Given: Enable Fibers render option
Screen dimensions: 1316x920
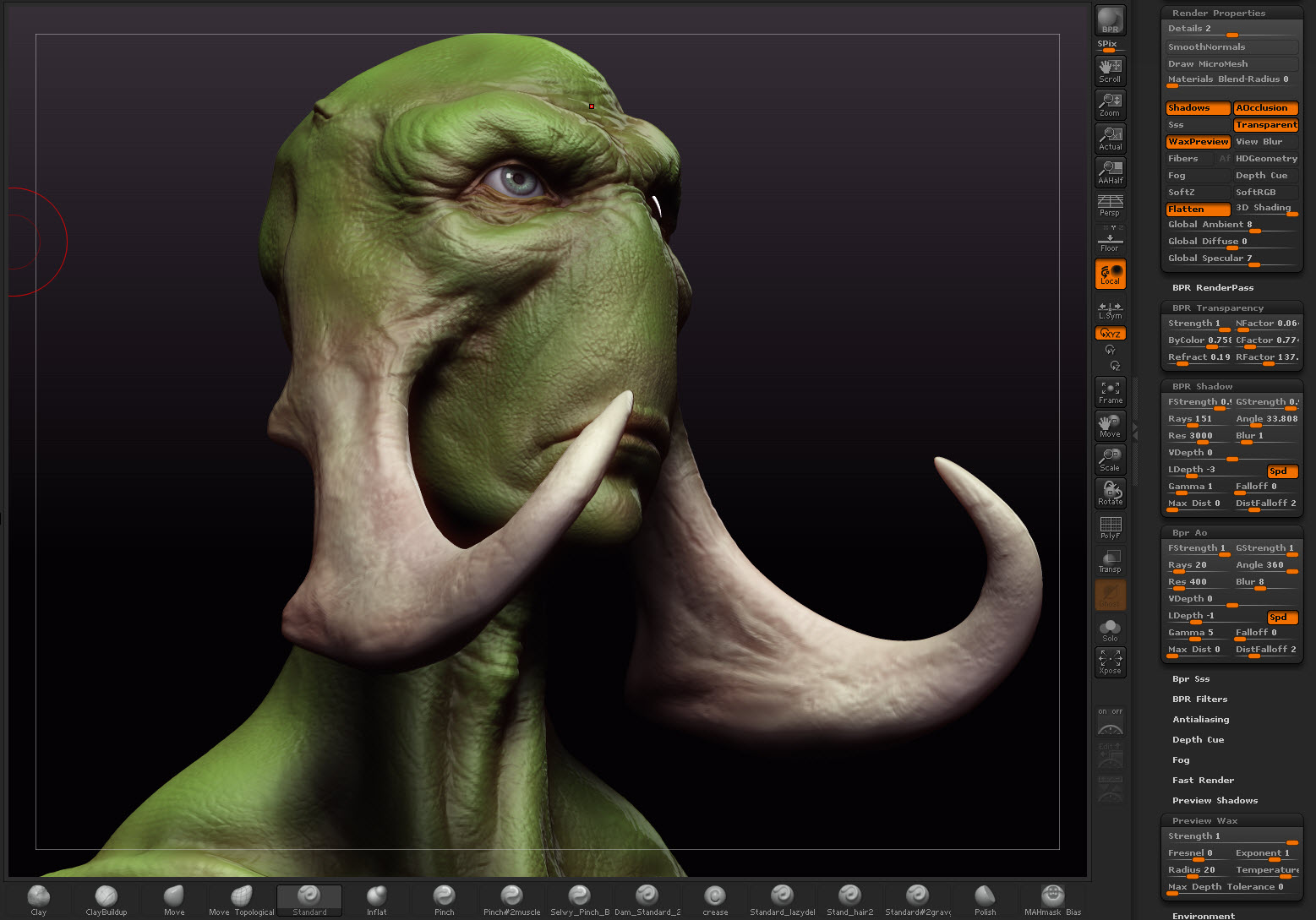Looking at the screenshot, I should click(x=1189, y=159).
